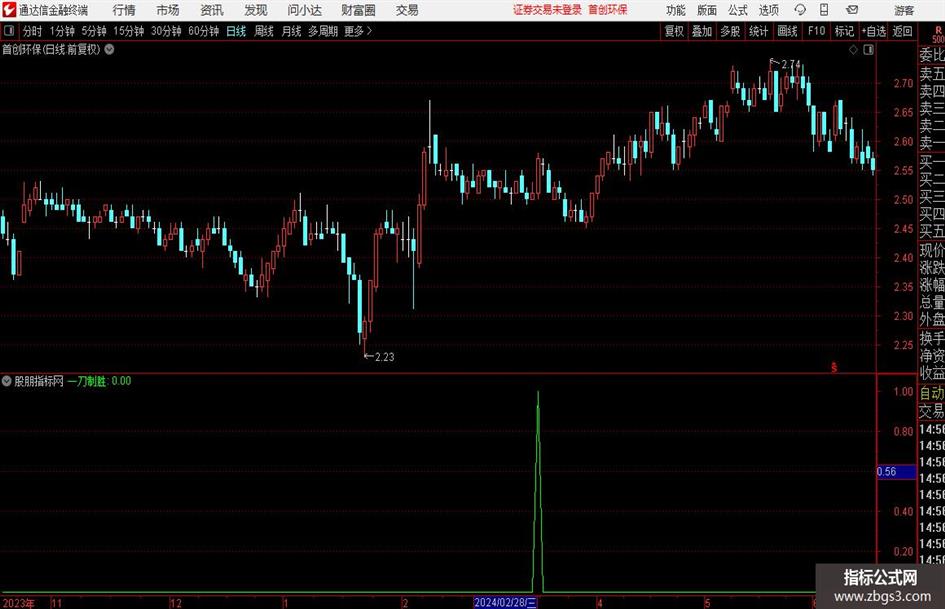Click the diamond icon above chart
Viewport: 945px width, 609px height.
tap(853, 50)
